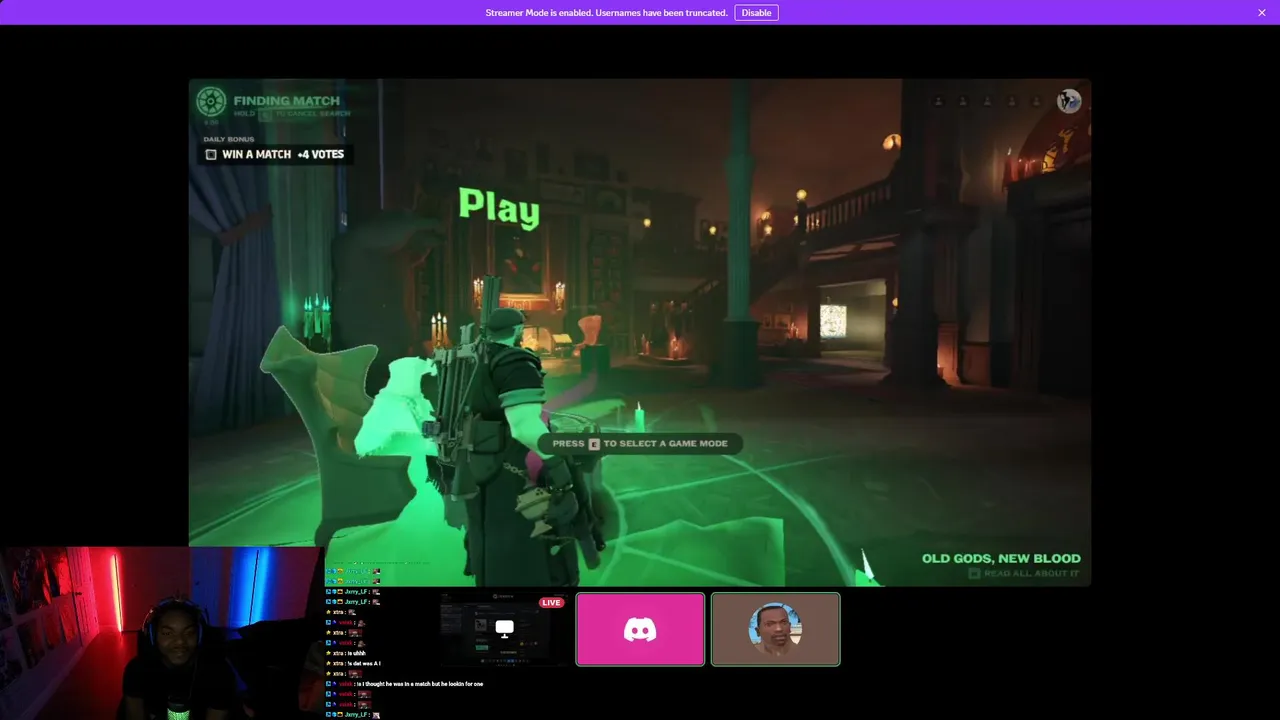Click "TO SELECT A GAME MODE" prompt text

point(665,444)
